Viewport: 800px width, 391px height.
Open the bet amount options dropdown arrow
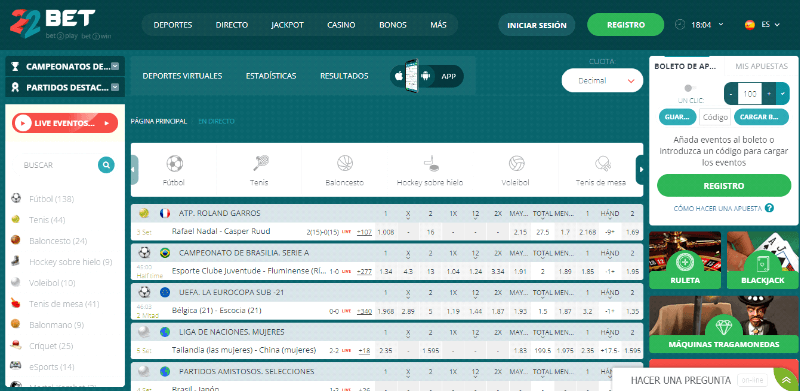783,94
